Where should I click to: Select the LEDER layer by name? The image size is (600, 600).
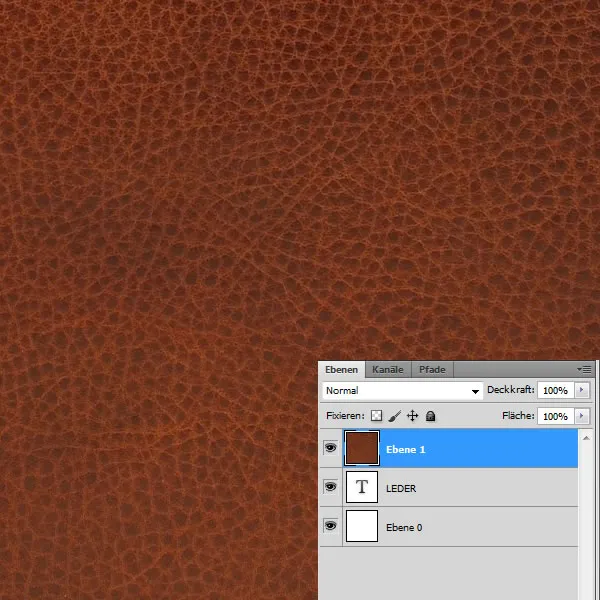click(401, 488)
